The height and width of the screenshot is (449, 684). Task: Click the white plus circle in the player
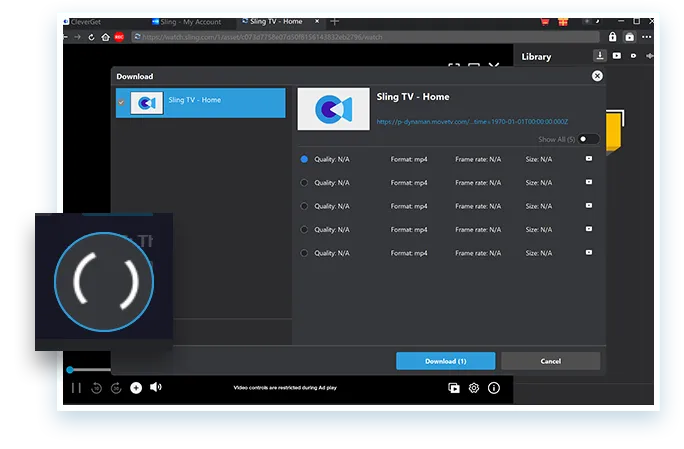tap(136, 387)
